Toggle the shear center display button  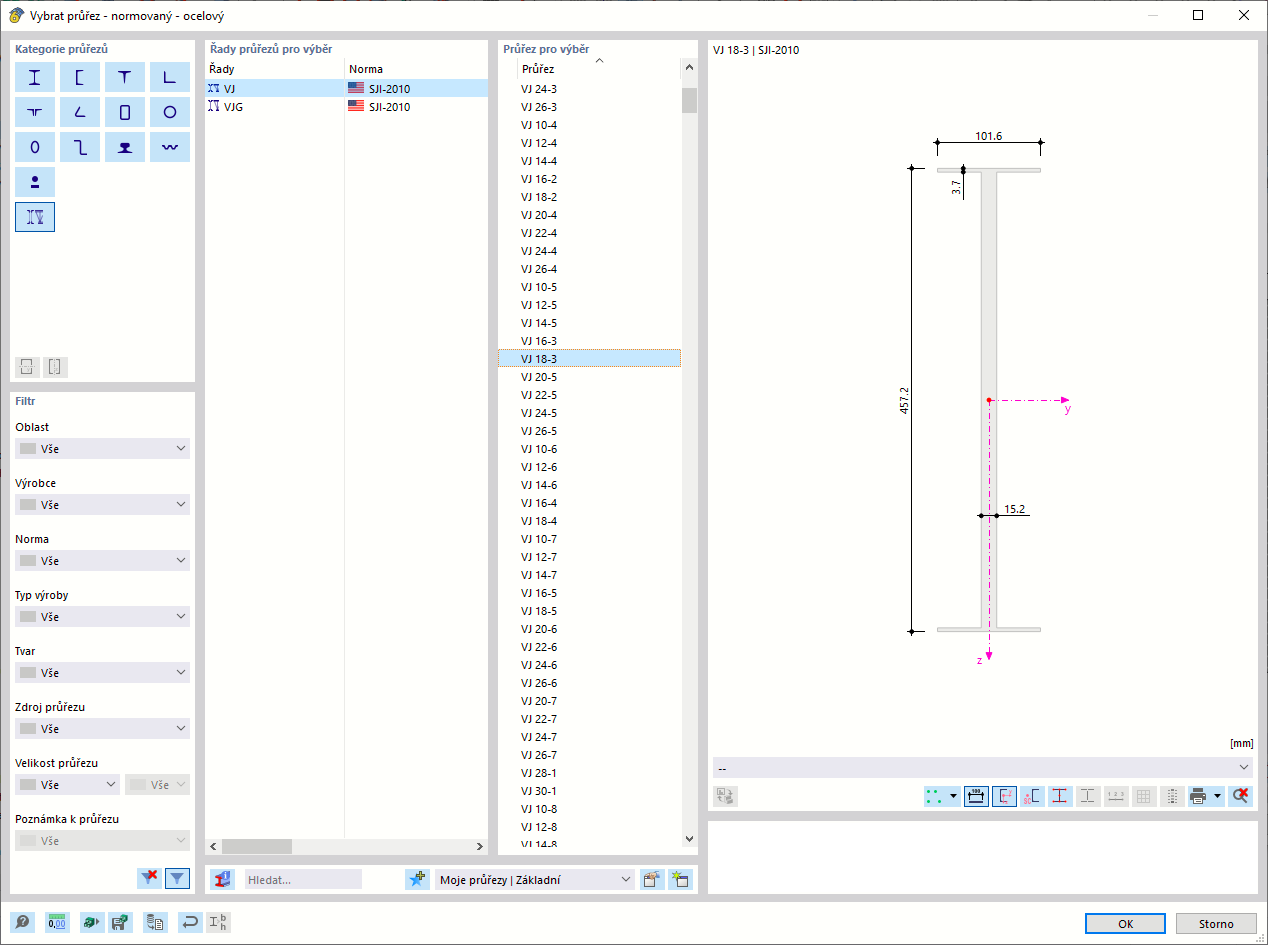pos(1032,797)
